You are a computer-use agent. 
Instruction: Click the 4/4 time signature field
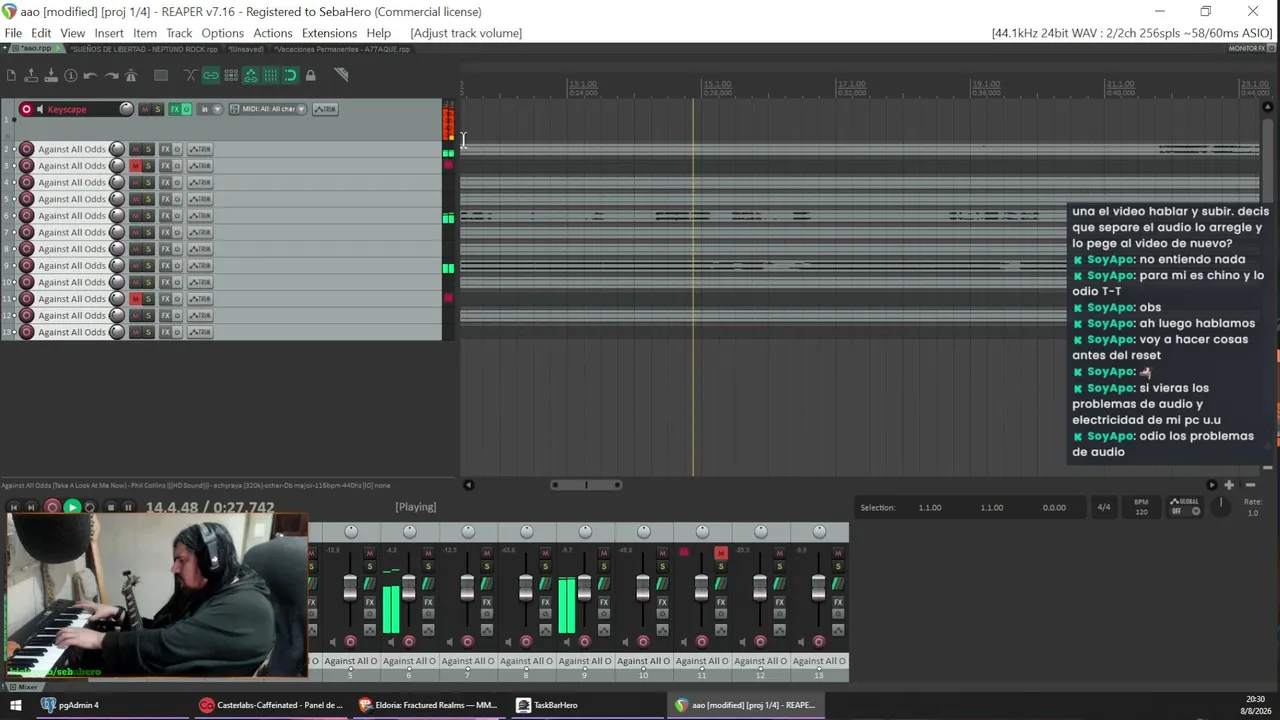coord(1104,508)
